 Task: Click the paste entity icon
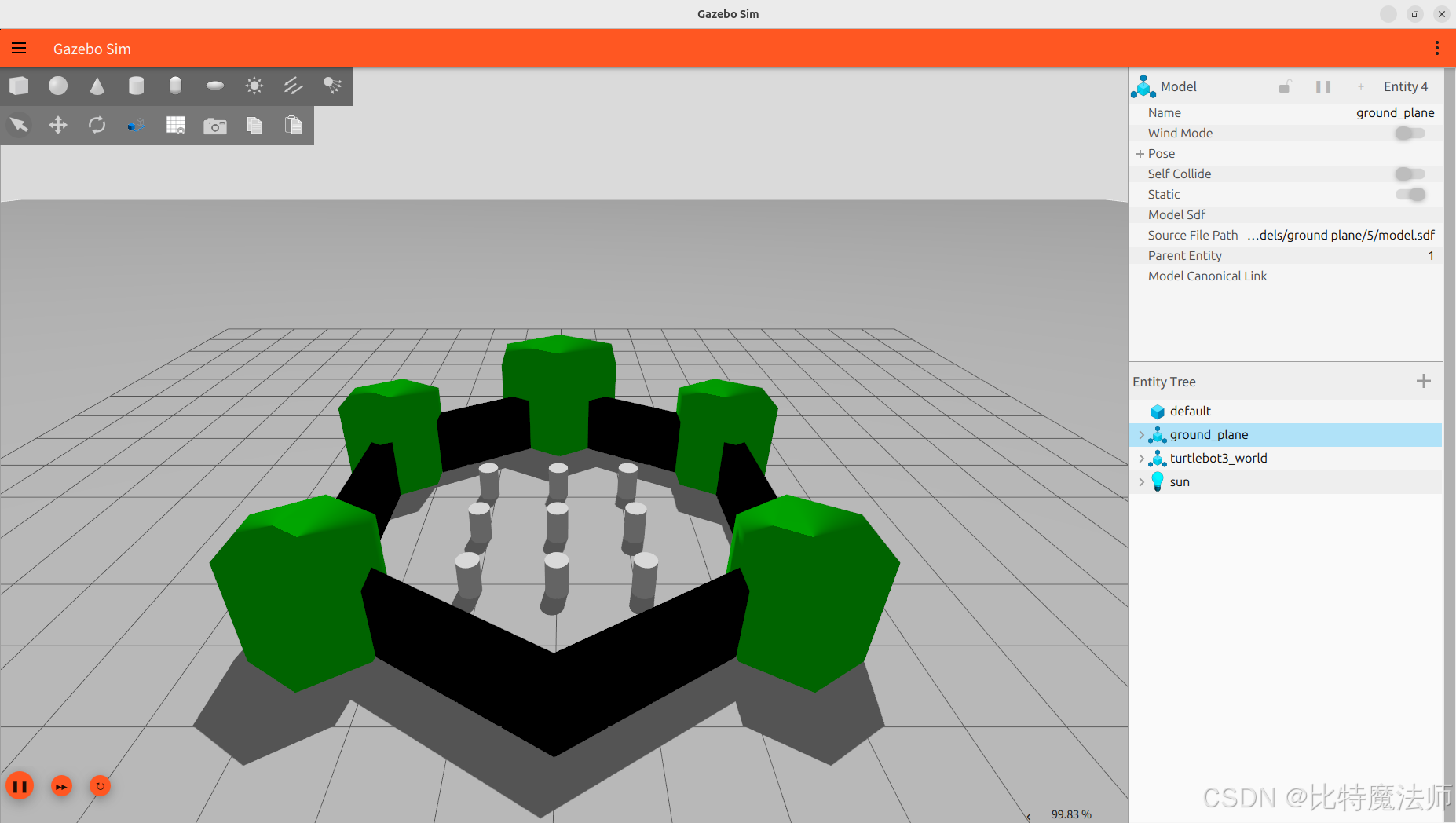coord(294,125)
